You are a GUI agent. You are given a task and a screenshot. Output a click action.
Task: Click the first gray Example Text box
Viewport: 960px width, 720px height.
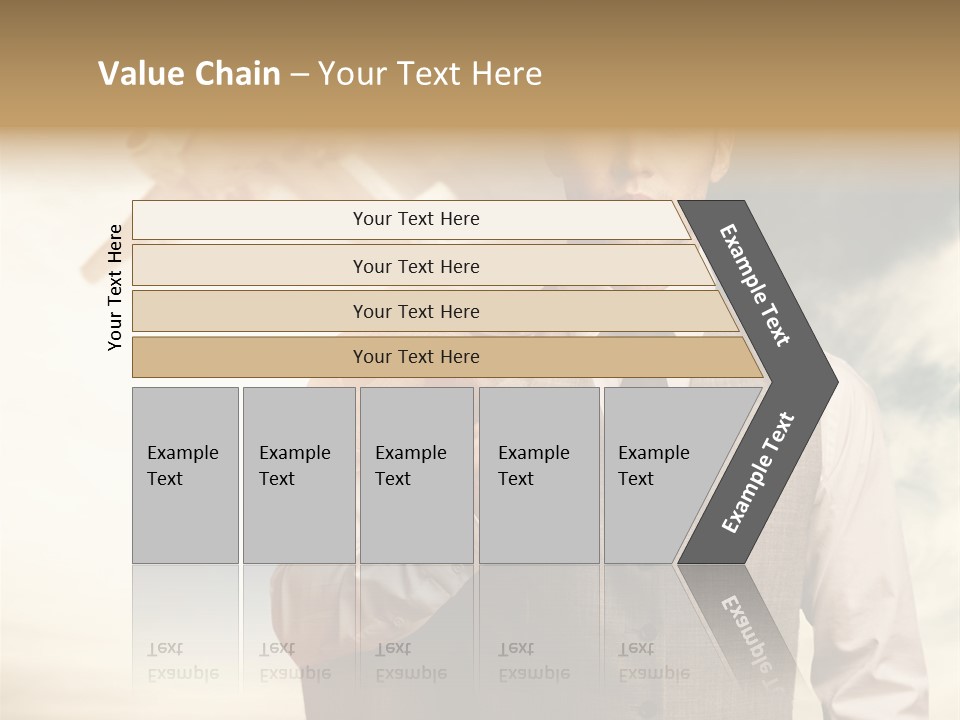186,475
